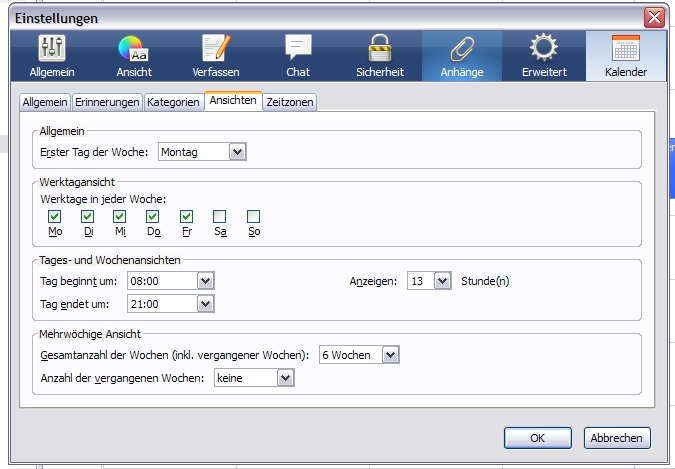
Task: Disable the Fr workday checkbox
Action: point(186,216)
